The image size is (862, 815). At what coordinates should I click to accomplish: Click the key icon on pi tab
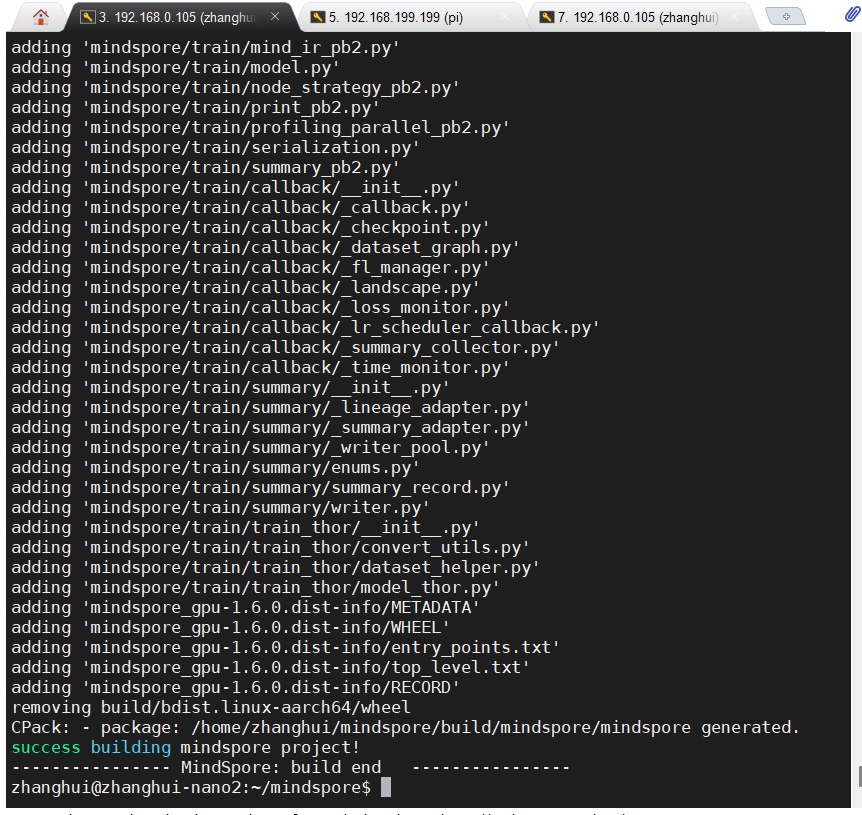pyautogui.click(x=318, y=18)
